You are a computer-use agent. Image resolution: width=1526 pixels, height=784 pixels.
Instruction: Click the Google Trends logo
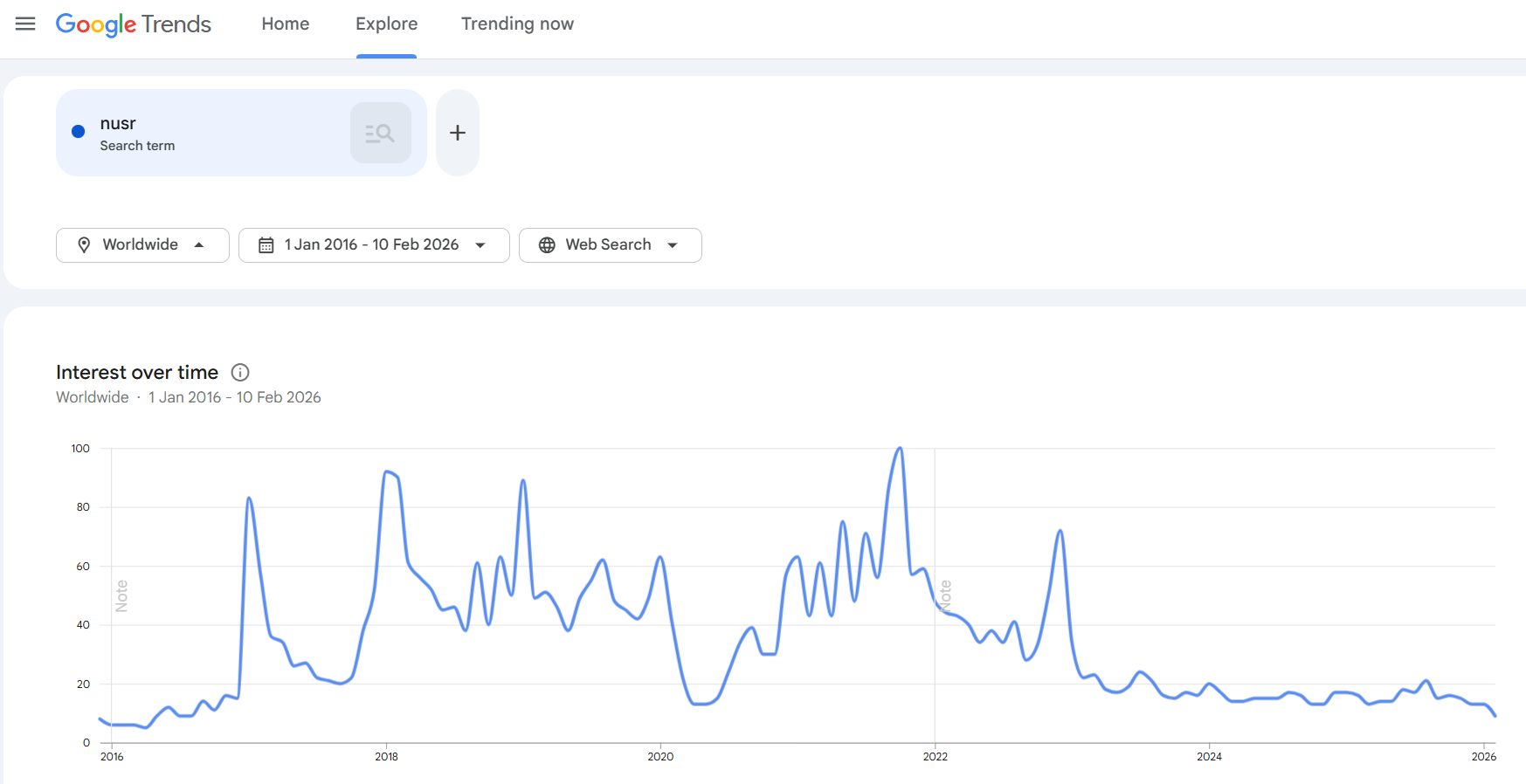[x=134, y=24]
